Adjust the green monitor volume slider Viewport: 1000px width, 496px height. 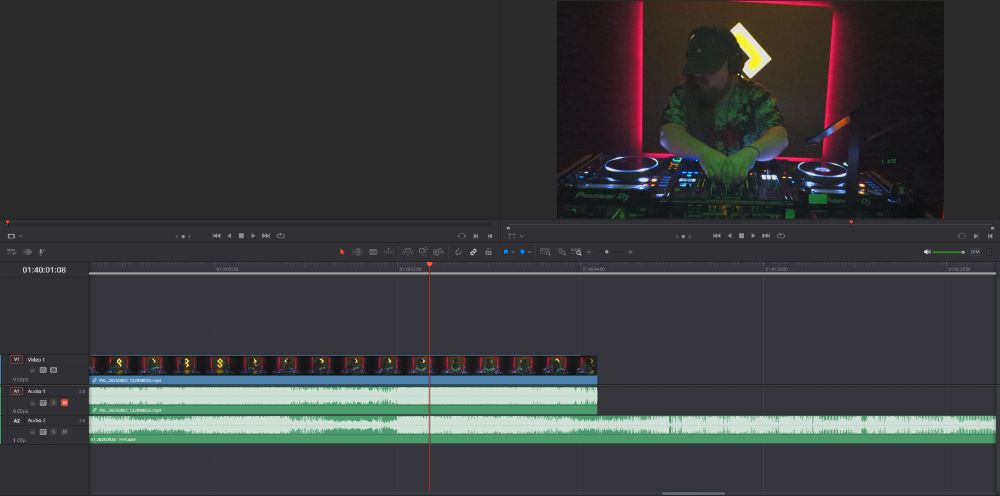point(949,252)
